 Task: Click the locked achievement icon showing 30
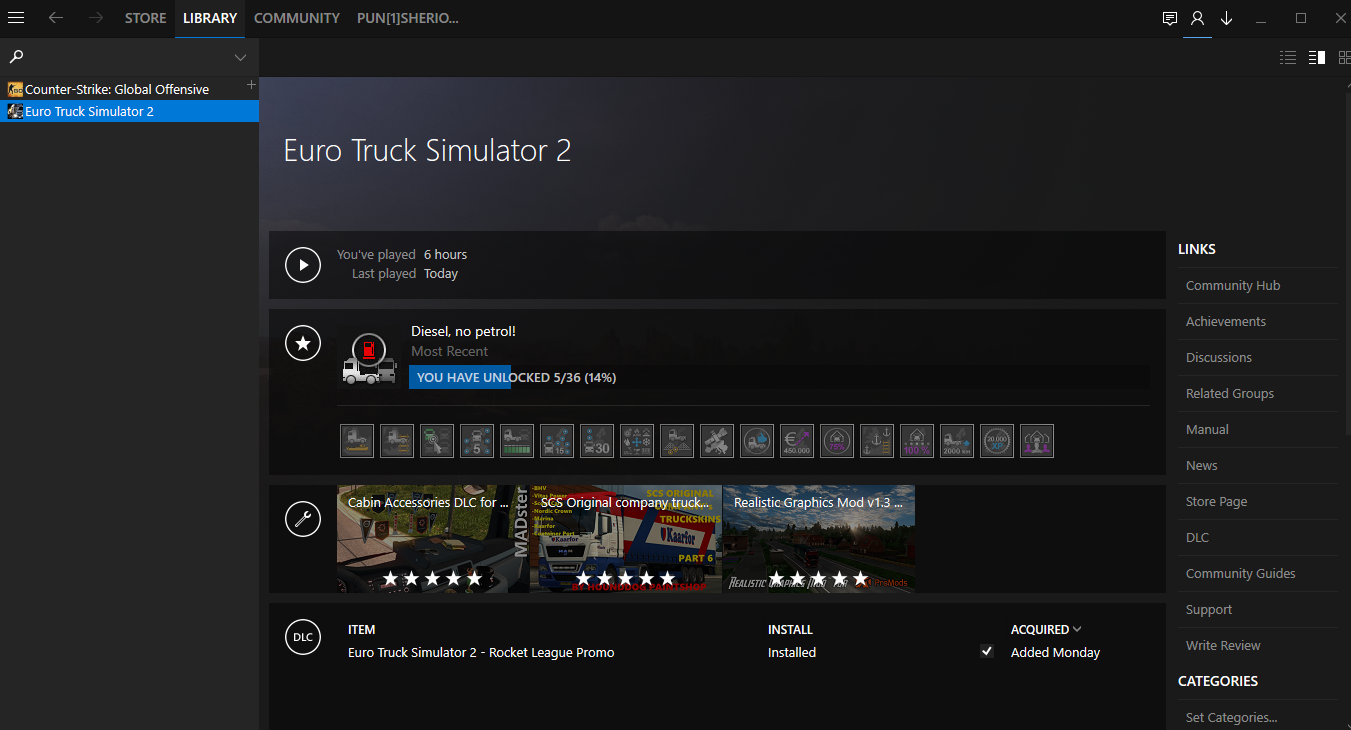[597, 441]
